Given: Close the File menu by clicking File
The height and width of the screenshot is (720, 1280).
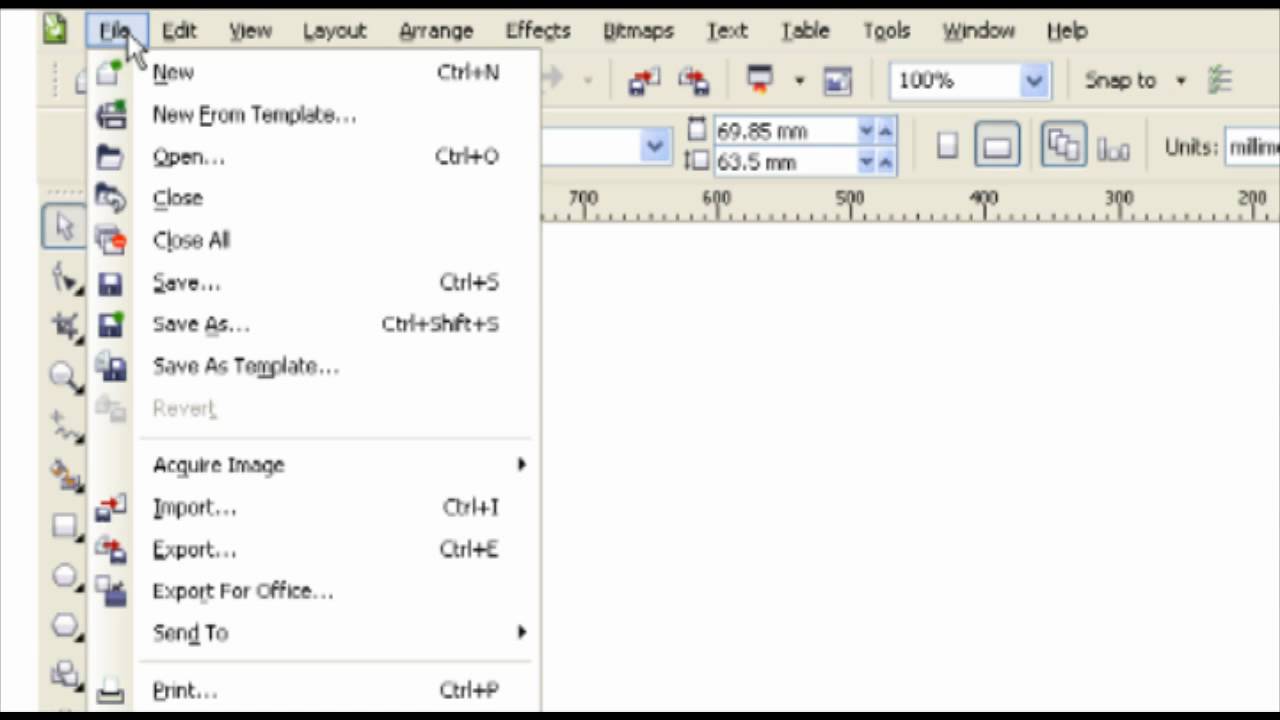Looking at the screenshot, I should tap(116, 31).
